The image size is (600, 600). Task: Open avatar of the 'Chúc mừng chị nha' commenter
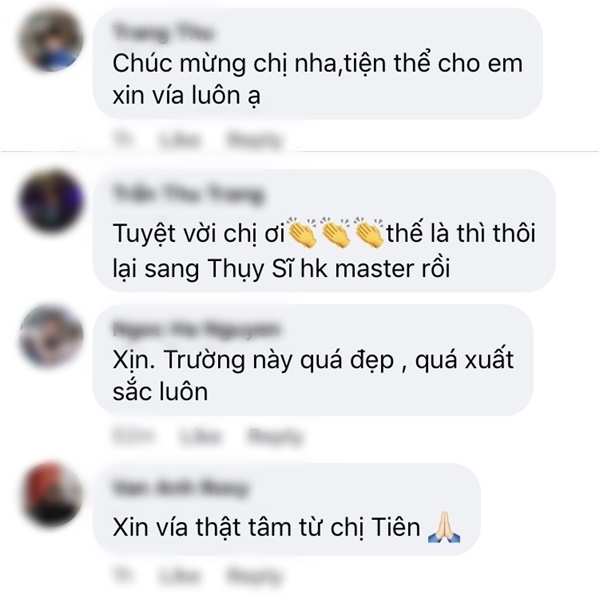[x=51, y=40]
